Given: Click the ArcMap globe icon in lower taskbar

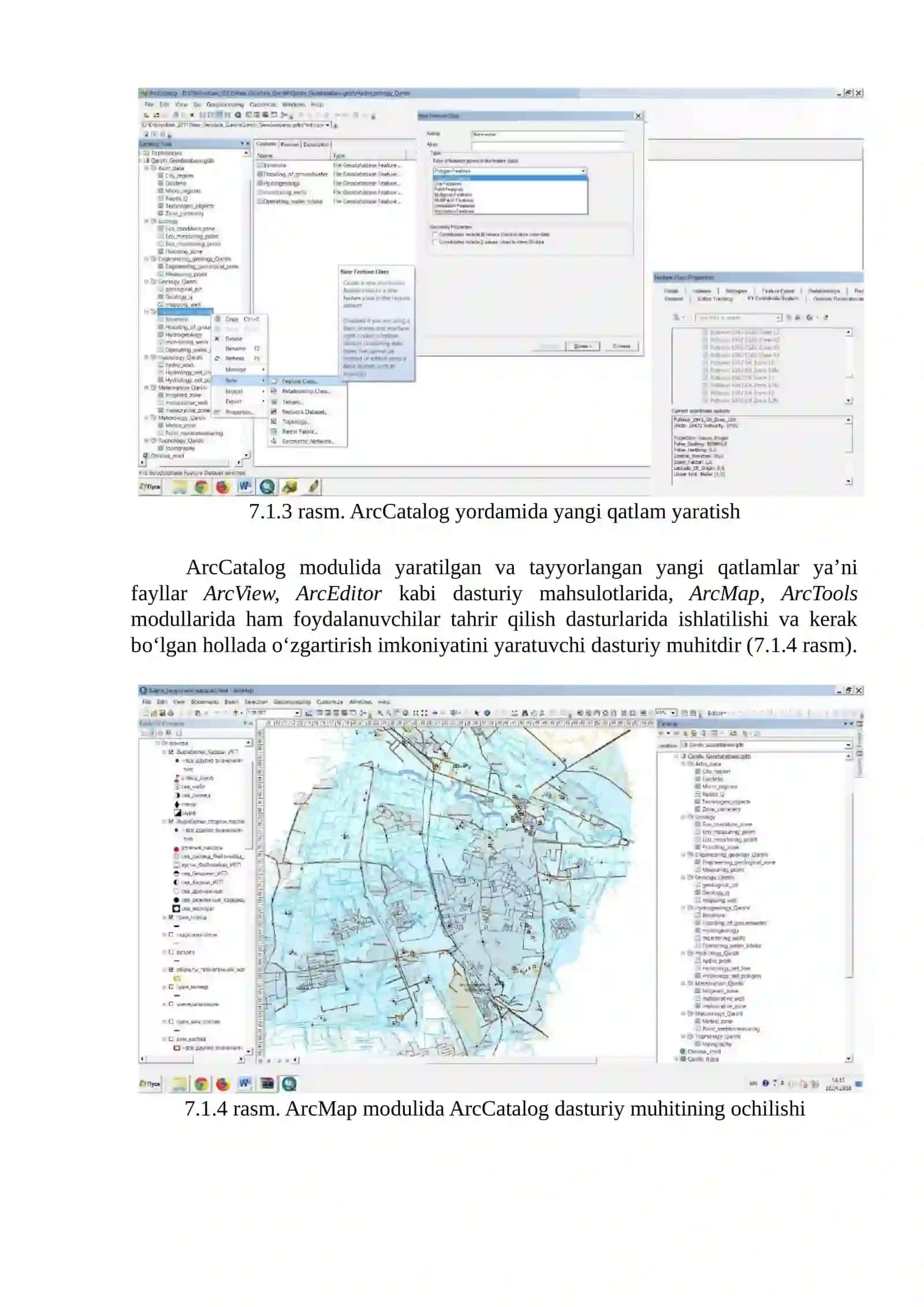Looking at the screenshot, I should click(289, 1083).
